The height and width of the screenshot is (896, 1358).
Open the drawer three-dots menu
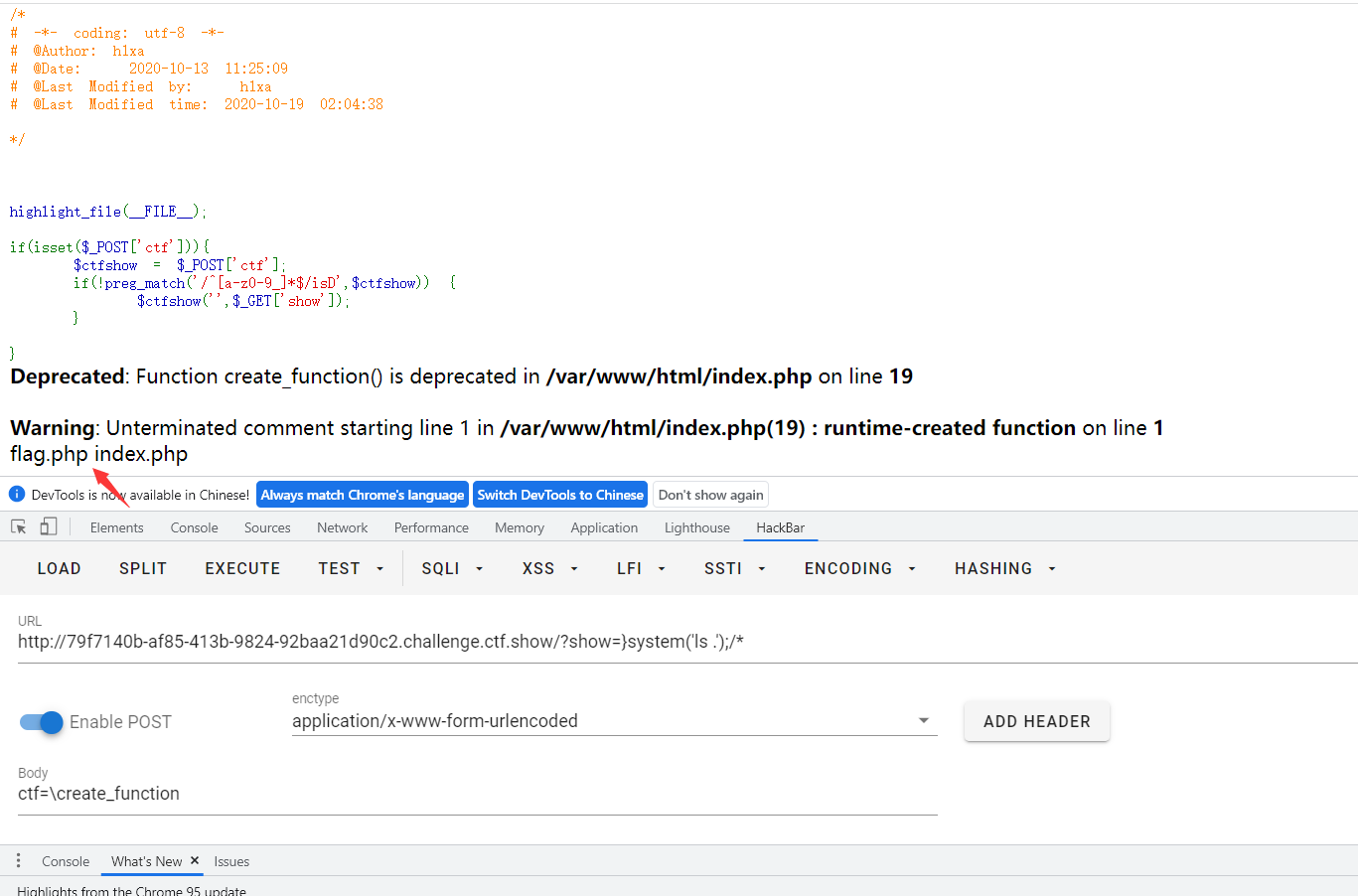(x=18, y=860)
